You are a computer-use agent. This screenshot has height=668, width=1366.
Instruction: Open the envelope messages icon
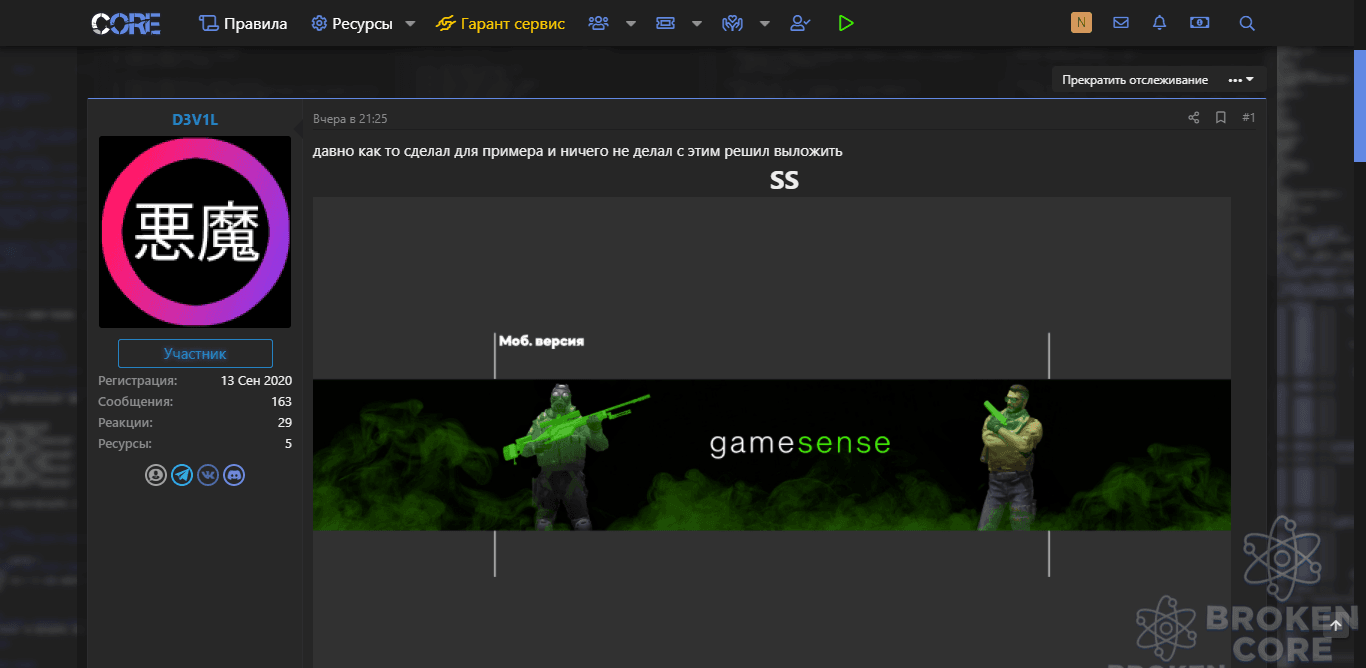(x=1121, y=23)
